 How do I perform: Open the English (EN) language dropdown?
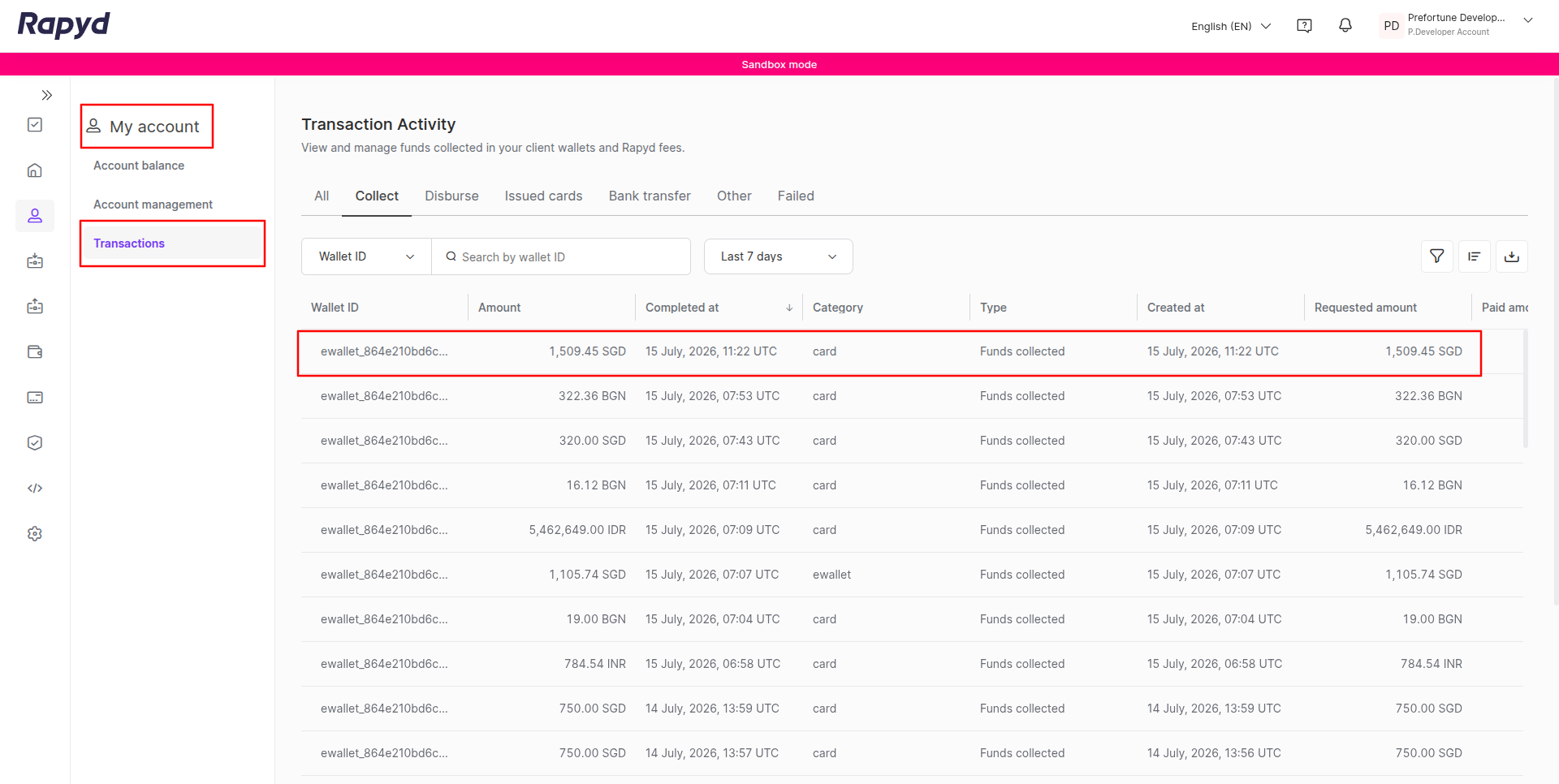point(1231,26)
